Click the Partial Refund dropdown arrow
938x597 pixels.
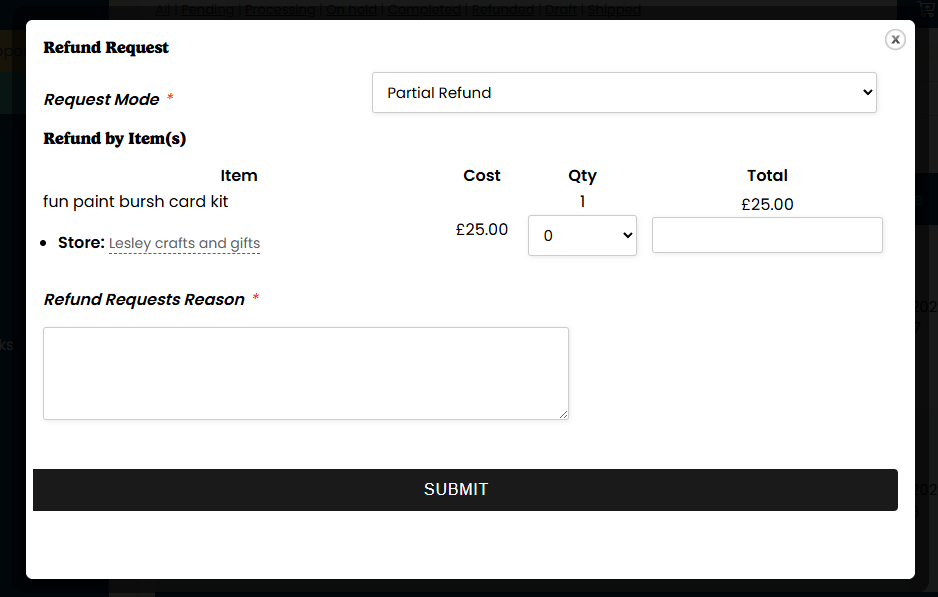click(866, 93)
